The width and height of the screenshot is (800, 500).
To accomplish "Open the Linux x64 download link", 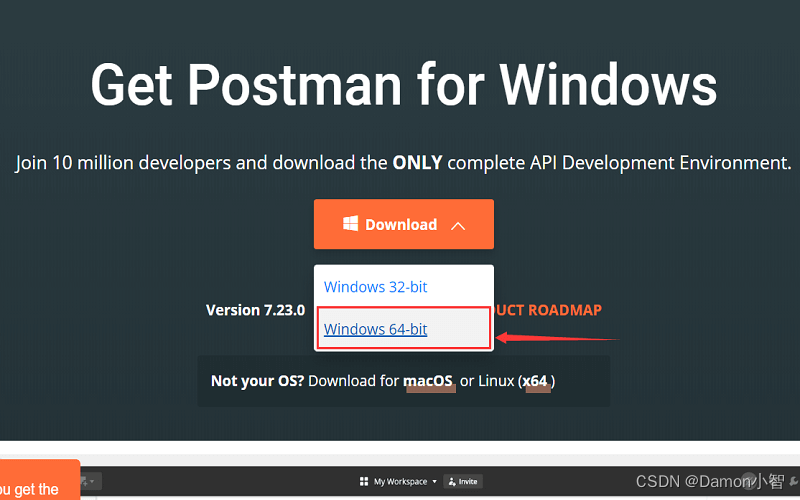I will pos(535,381).
